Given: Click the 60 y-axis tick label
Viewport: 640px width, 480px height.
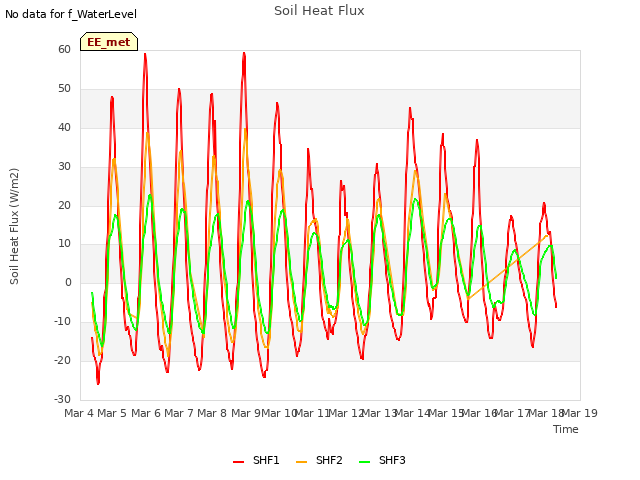Looking at the screenshot, I should point(64,49).
